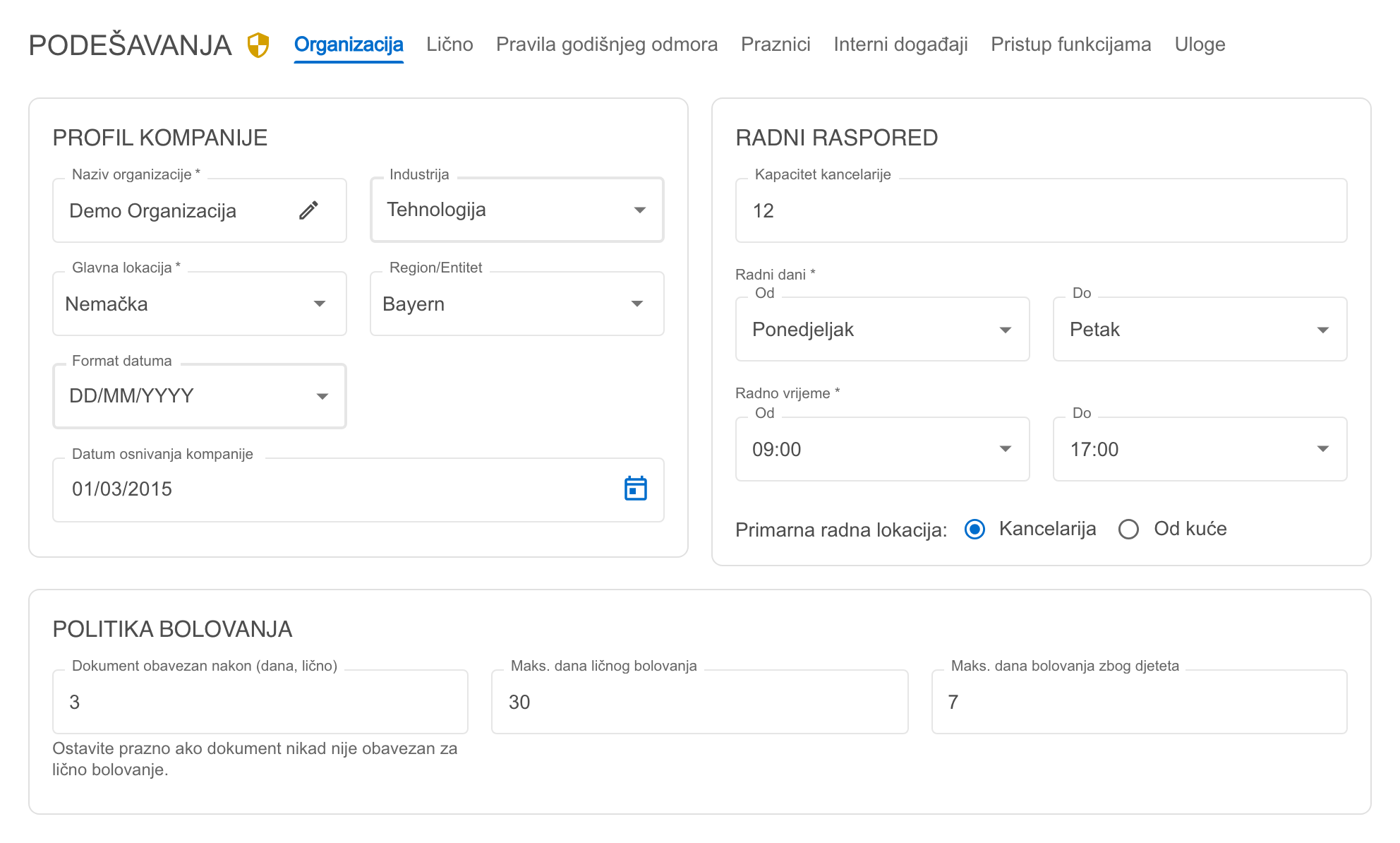Click the Radno vrijeme label
Screen dimensions: 1400x843
[787, 393]
